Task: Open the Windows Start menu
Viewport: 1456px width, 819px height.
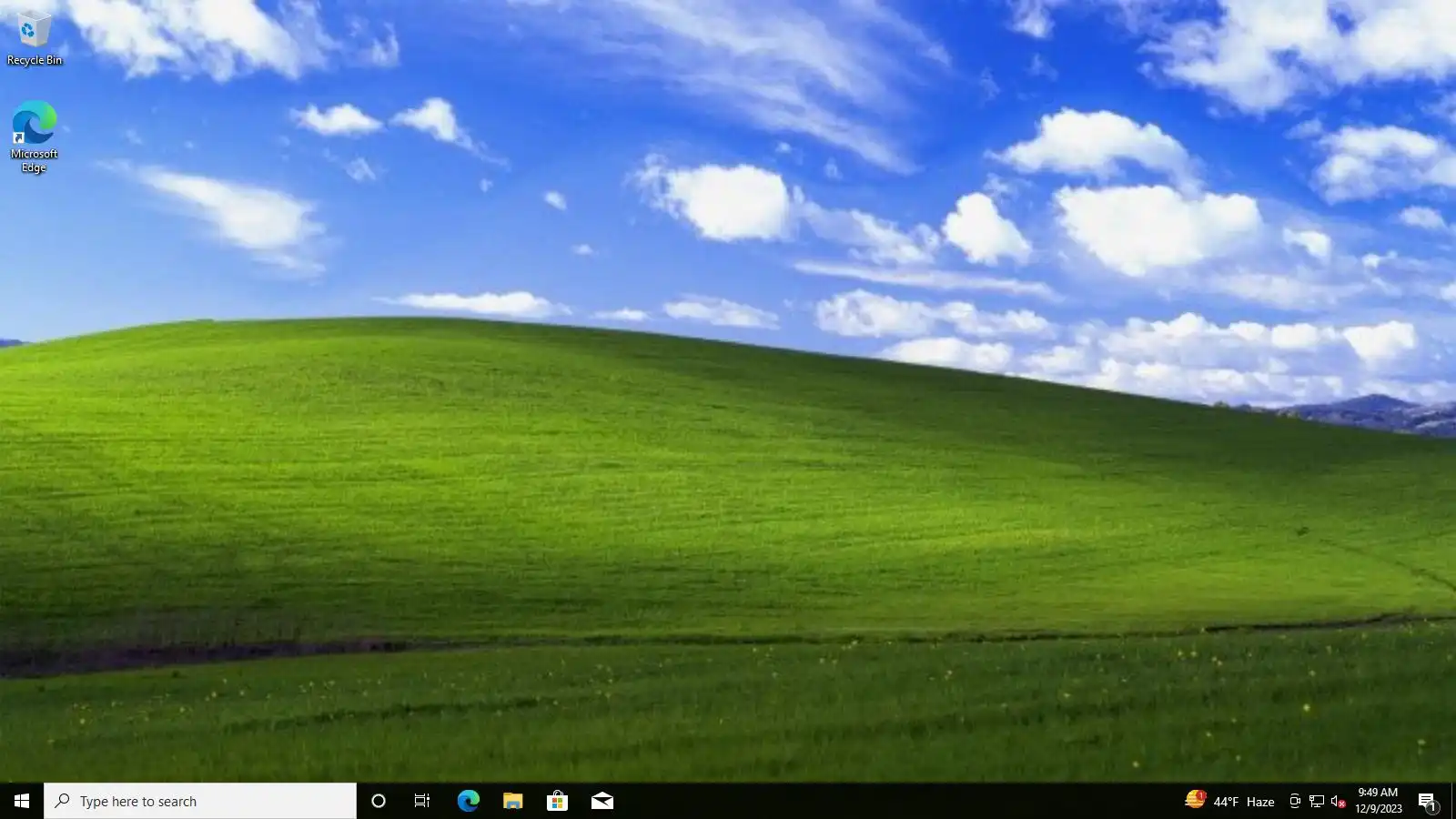Action: [x=22, y=801]
